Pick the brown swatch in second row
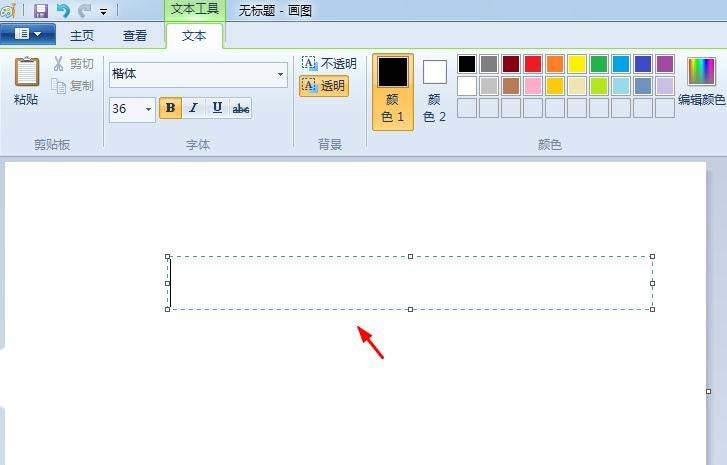727x465 pixels. [511, 86]
